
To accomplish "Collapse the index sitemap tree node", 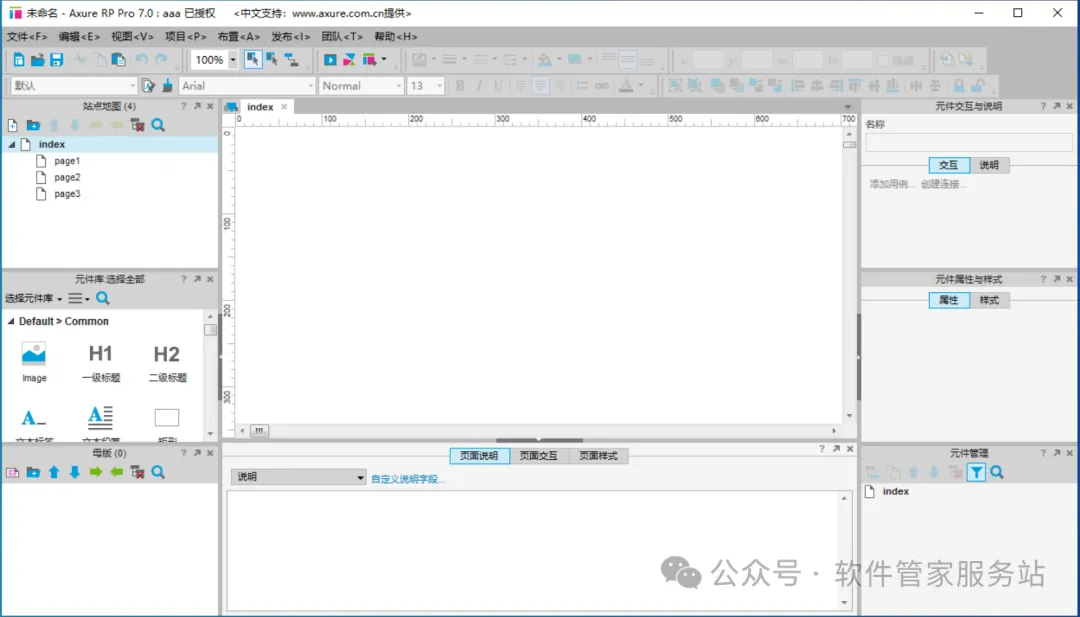I will click(x=11, y=145).
